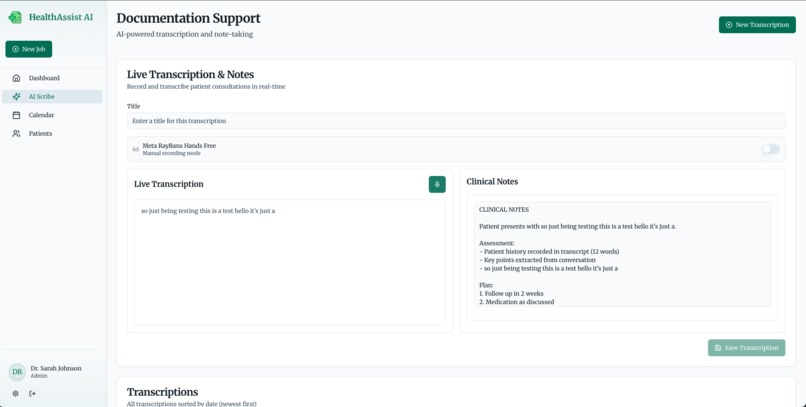Click the 'Plan:' line in notes
This screenshot has width=806, height=407.
tap(486, 285)
